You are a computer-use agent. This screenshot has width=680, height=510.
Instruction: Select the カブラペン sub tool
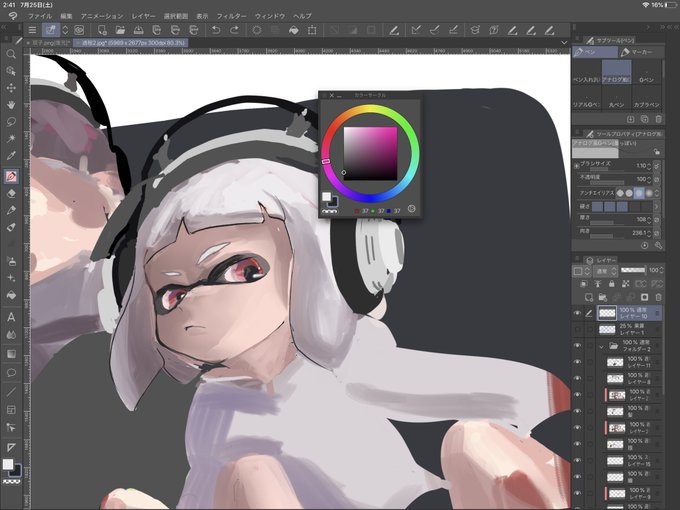point(647,98)
